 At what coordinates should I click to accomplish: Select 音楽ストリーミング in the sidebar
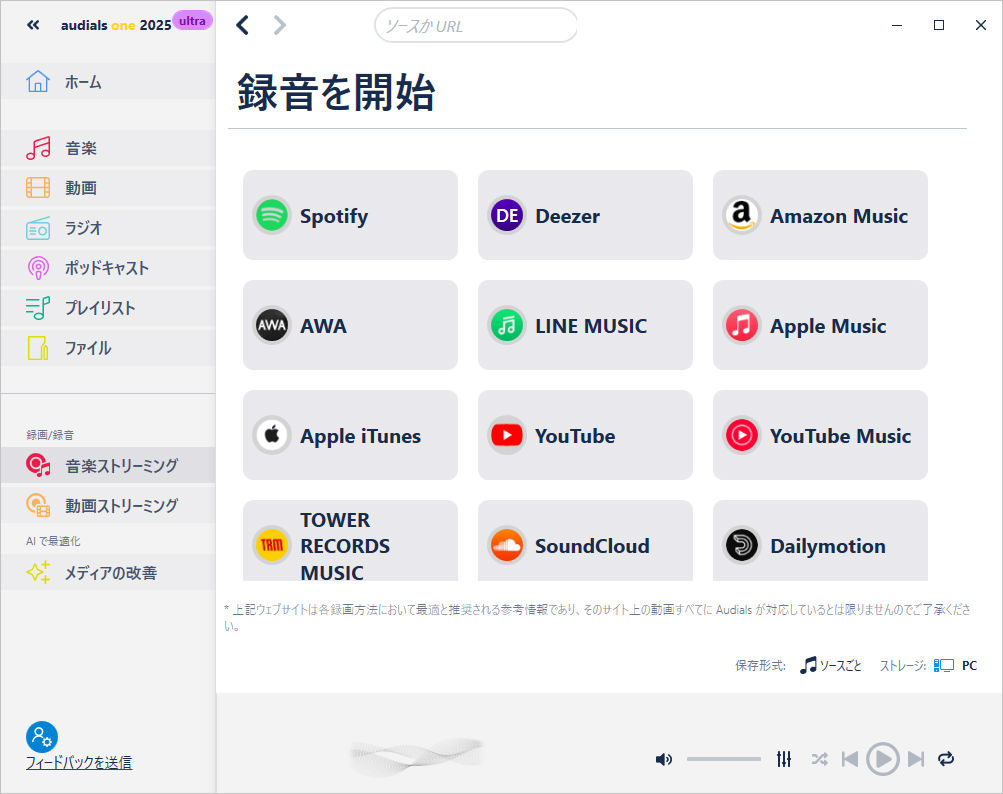pos(108,465)
